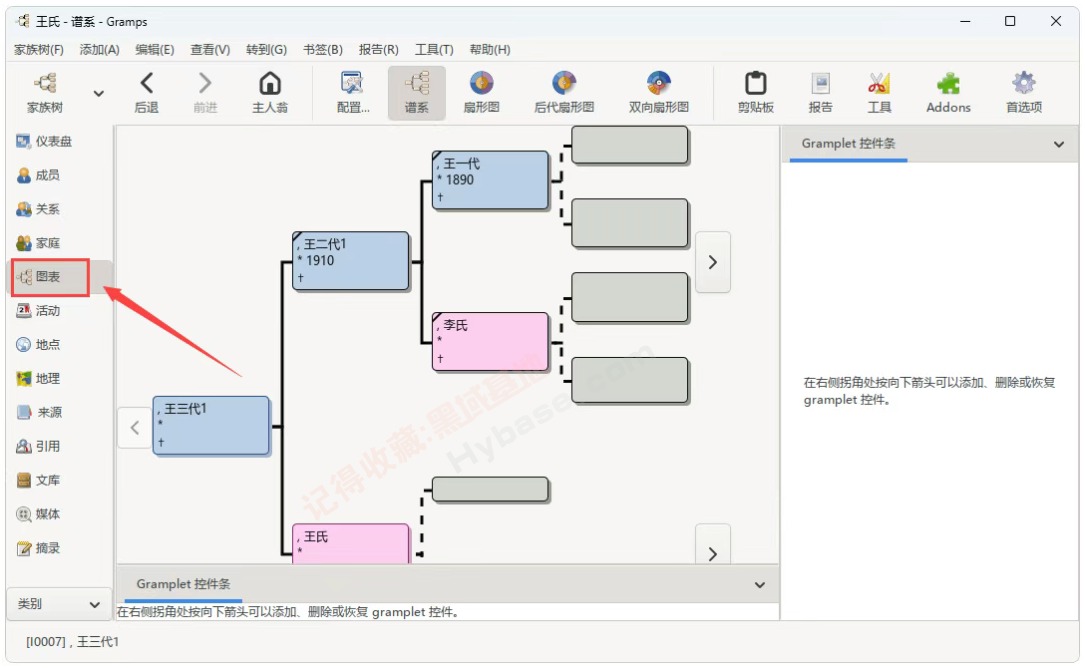The height and width of the screenshot is (668, 1085).
Task: Expand right Gramplet 控件条 dropdown arrow
Action: coord(1059,144)
